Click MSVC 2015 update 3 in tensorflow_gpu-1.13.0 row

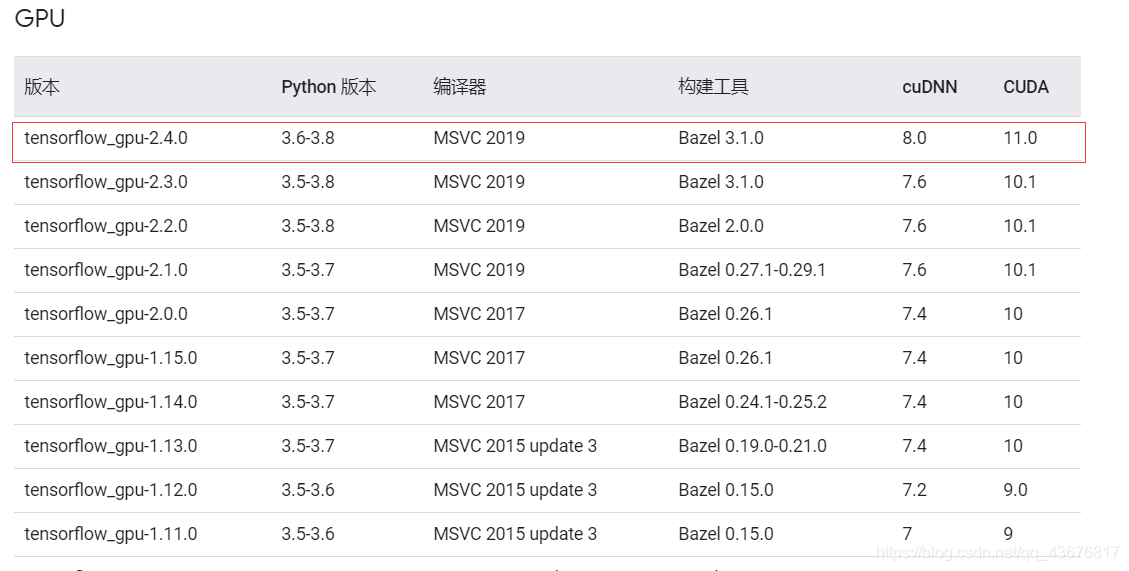pos(515,446)
